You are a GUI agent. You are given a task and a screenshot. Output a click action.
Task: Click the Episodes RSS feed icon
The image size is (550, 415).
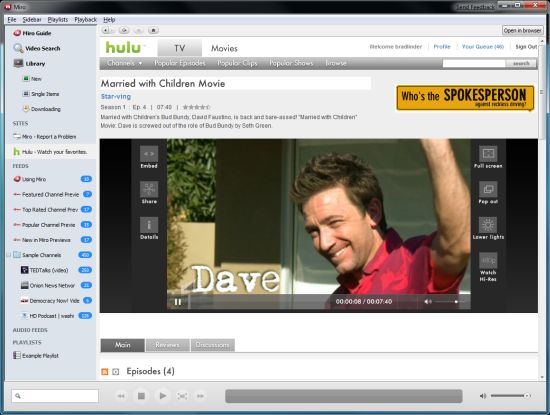click(105, 372)
